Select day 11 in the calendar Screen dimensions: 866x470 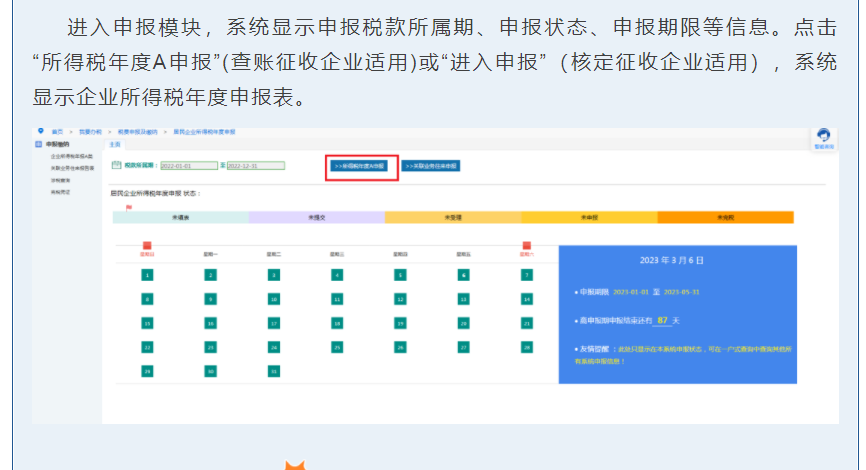click(x=337, y=299)
